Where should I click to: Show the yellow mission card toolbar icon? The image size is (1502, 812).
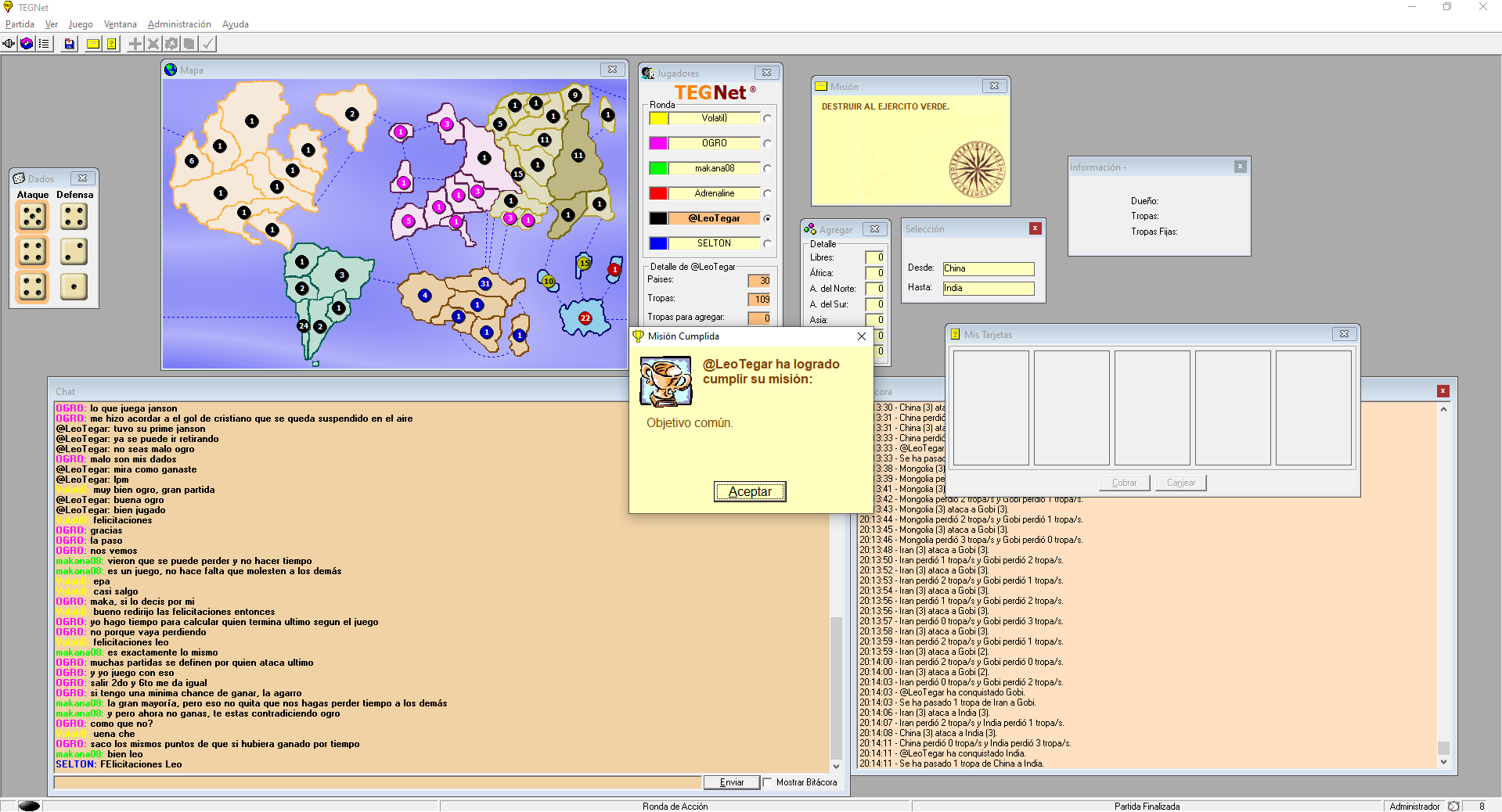coord(93,44)
